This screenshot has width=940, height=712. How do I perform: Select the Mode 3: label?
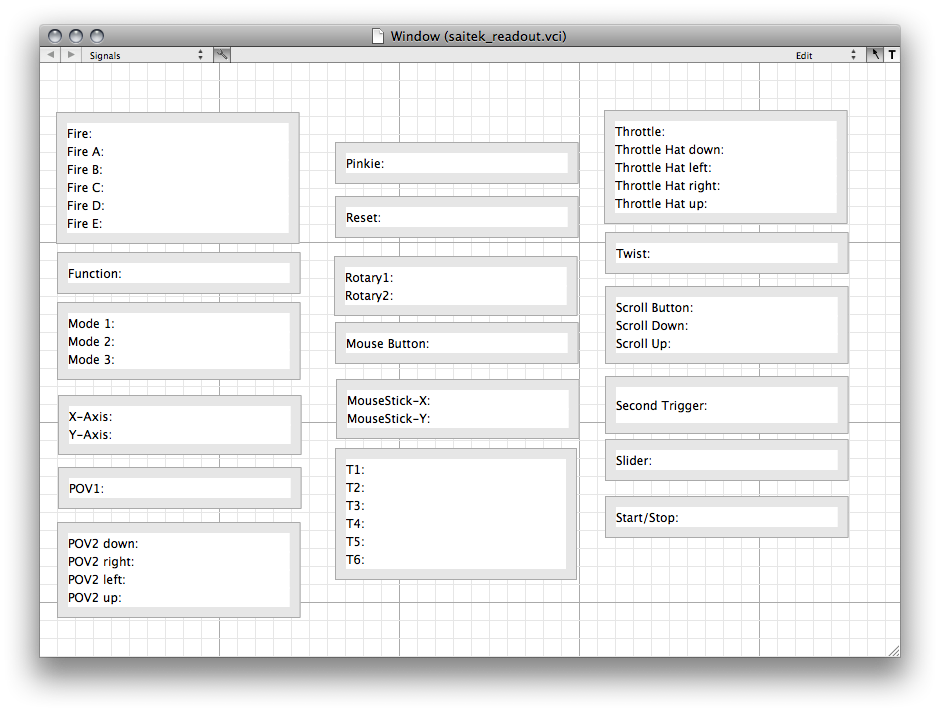91,360
